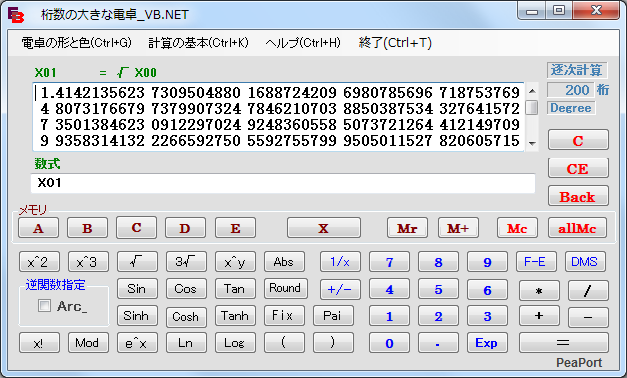Open the 電卓の形と色 menu
Viewport: 627px width, 378px height.
pyautogui.click(x=76, y=42)
